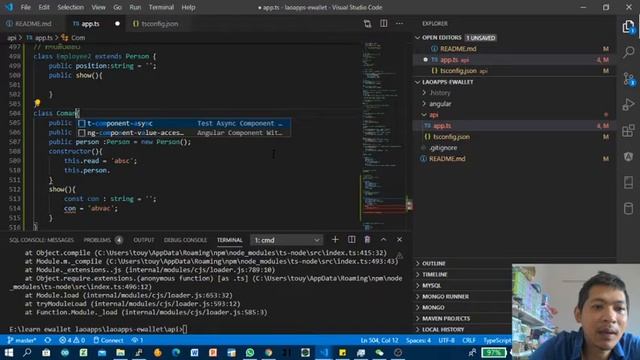Click Connect database in status bar
The height and width of the screenshot is (360, 640).
pyautogui.click(x=108, y=340)
